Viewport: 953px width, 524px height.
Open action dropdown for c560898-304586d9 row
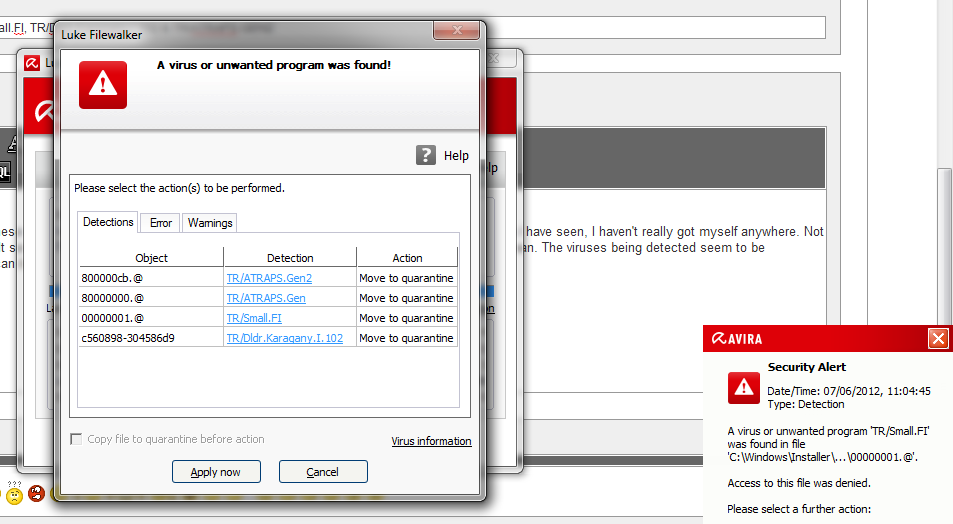pyautogui.click(x=407, y=338)
